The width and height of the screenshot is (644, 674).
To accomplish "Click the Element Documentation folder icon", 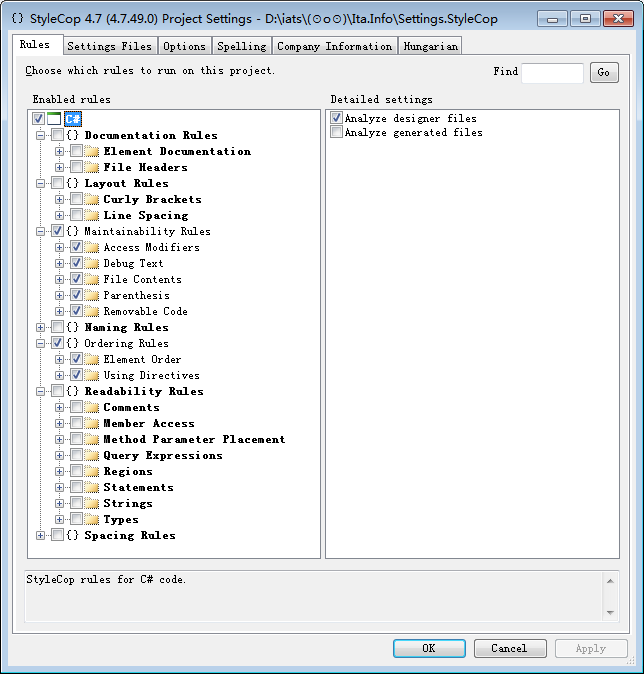I will pos(92,151).
